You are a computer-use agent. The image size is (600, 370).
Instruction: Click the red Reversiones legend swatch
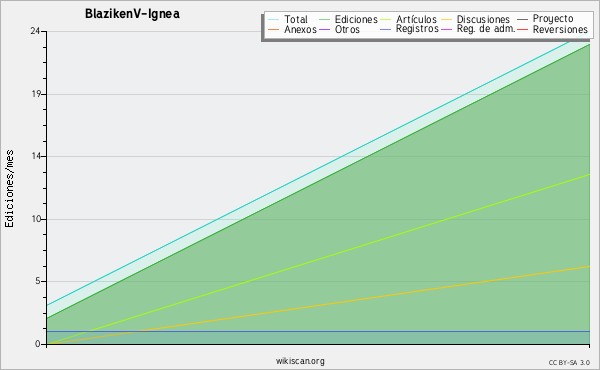[522, 29]
